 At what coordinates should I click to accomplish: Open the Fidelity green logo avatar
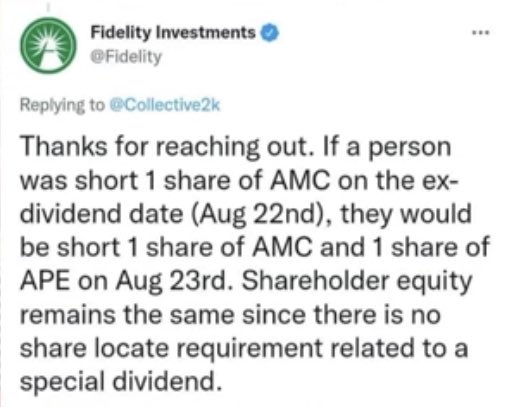[x=48, y=45]
